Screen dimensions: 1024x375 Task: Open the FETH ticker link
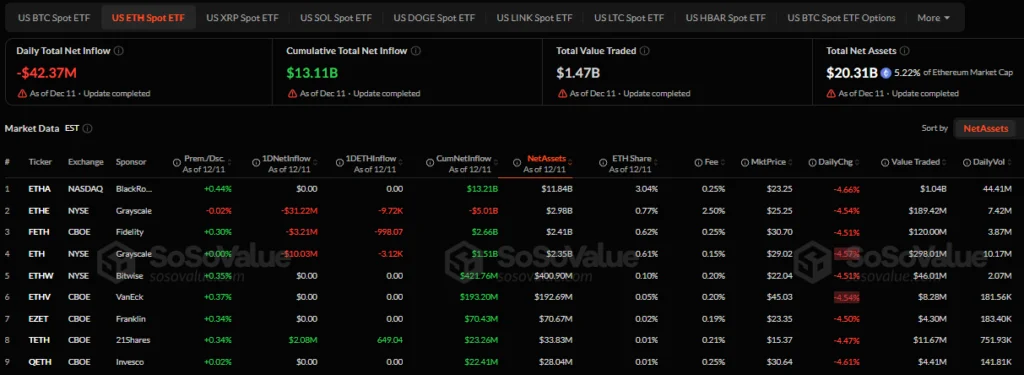pyautogui.click(x=38, y=232)
